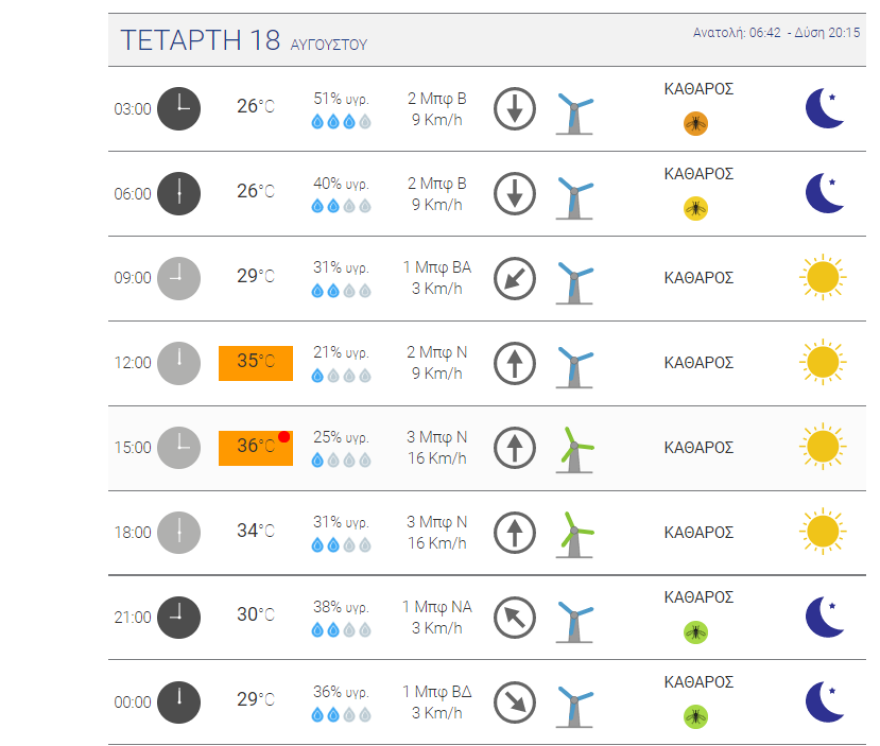
Task: Click the orange 35°C temperature box
Action: pyautogui.click(x=256, y=363)
